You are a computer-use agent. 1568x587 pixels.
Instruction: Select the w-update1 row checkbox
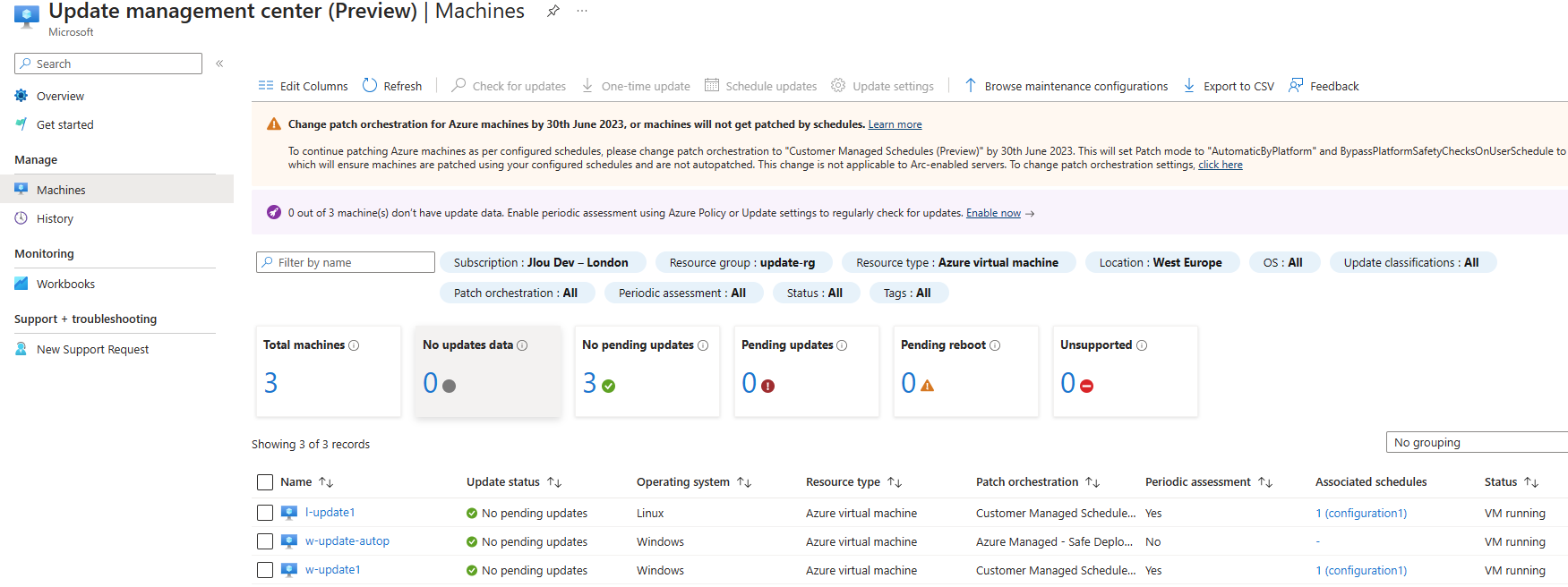265,570
